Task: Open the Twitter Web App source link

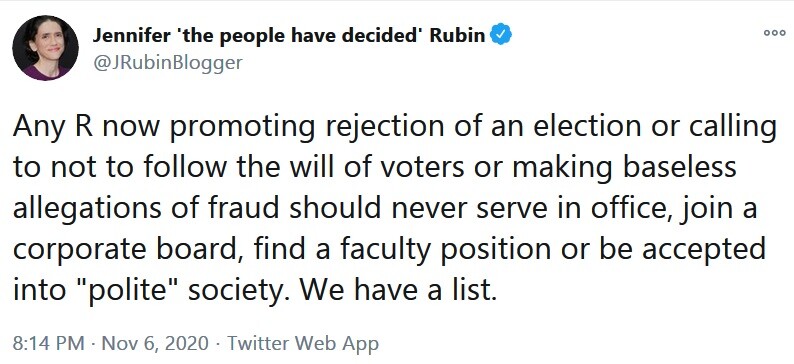Action: pos(303,344)
